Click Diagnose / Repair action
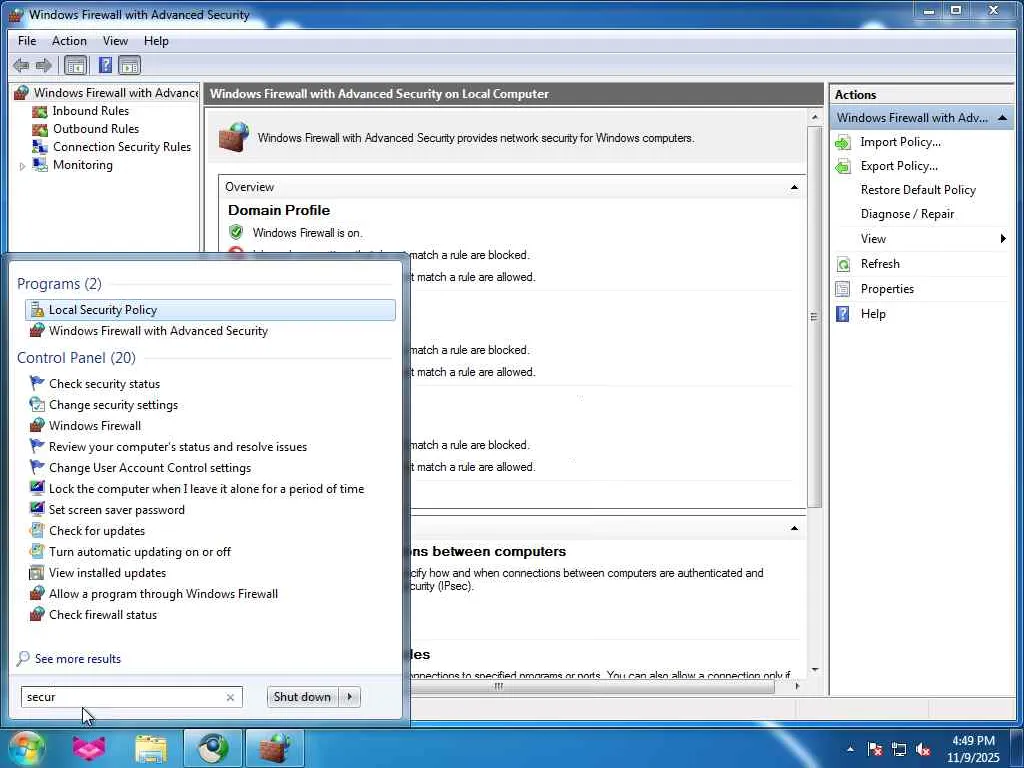This screenshot has width=1024, height=768. pyautogui.click(x=907, y=214)
